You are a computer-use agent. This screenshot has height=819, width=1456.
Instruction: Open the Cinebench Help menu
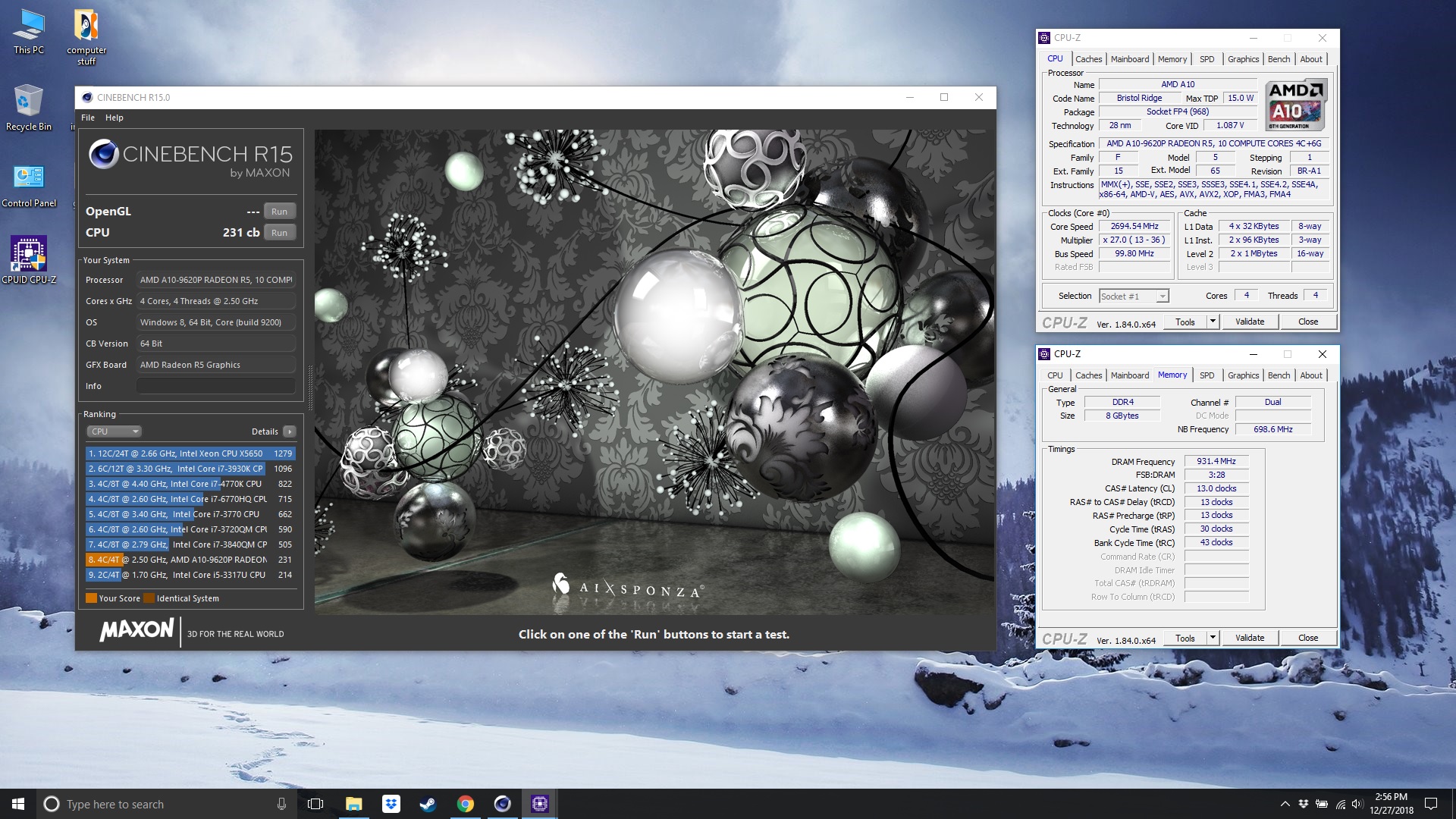[114, 118]
